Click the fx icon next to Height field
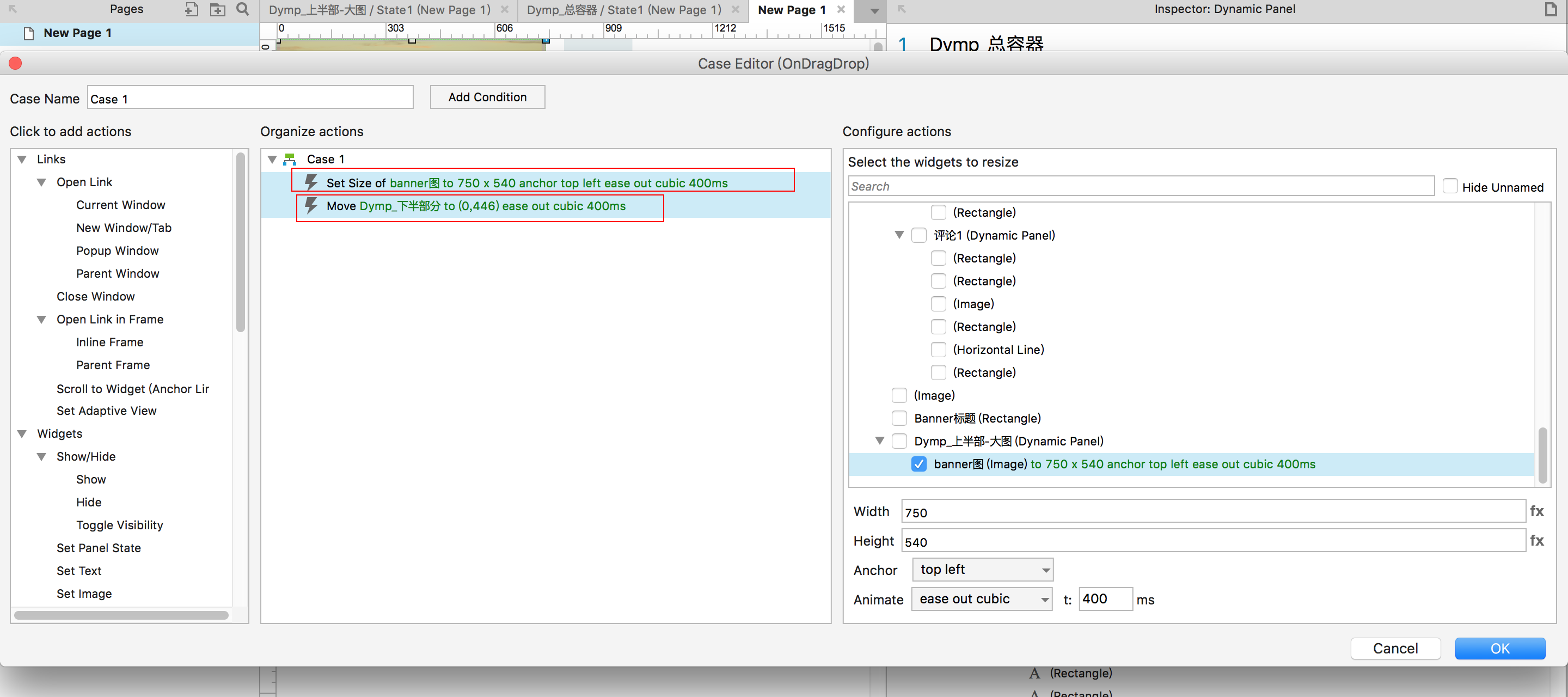Viewport: 1568px width, 697px height. pos(1536,541)
